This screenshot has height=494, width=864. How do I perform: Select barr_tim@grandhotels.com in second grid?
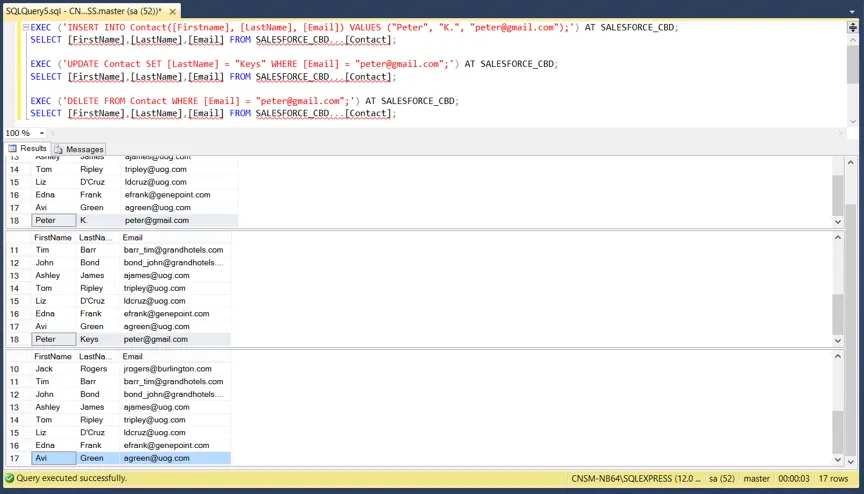[175, 250]
